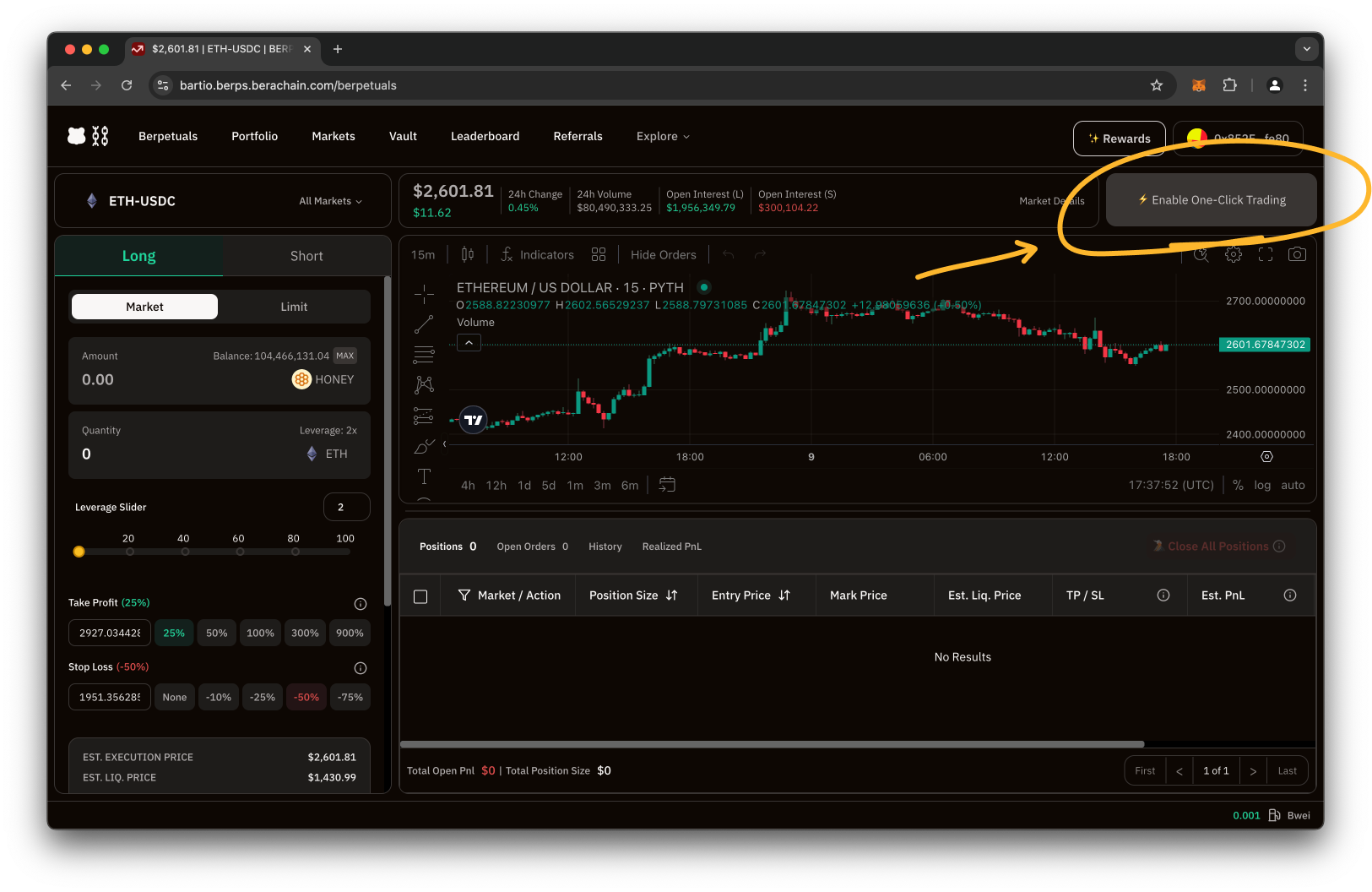Open the Fibonacci retracement tool

coord(424,355)
